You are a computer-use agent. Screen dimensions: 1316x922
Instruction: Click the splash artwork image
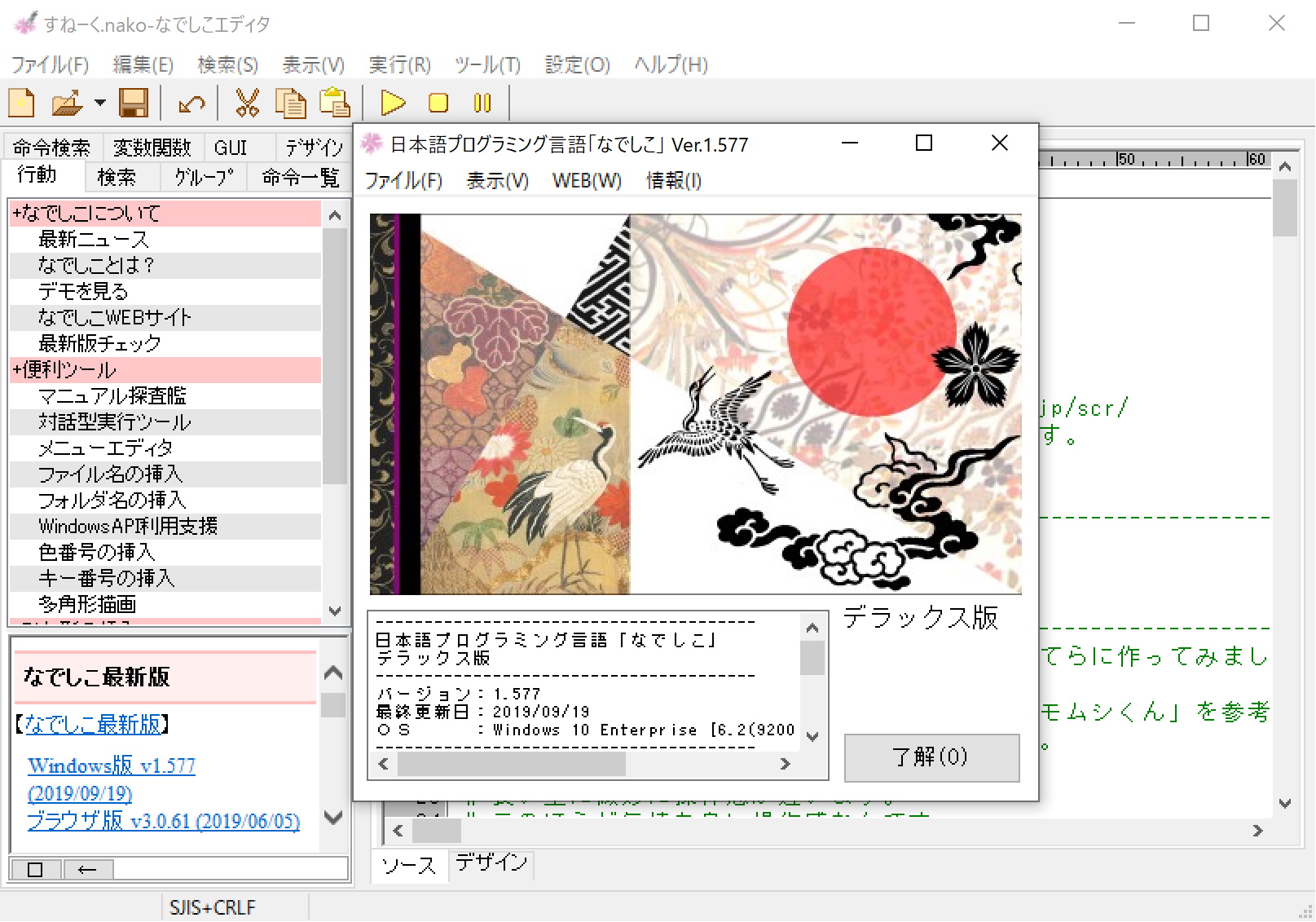[695, 404]
